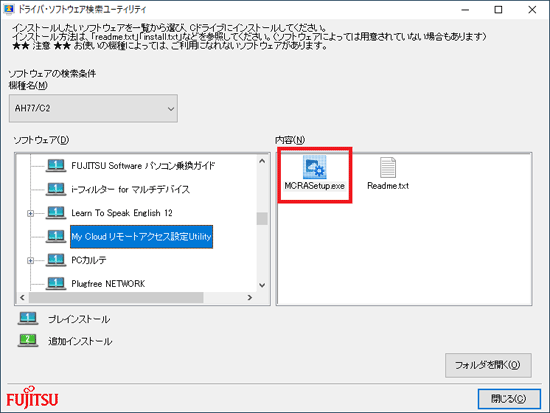Select i-フィルター for マルチデバイス entry
The width and height of the screenshot is (550, 413).
click(x=130, y=189)
